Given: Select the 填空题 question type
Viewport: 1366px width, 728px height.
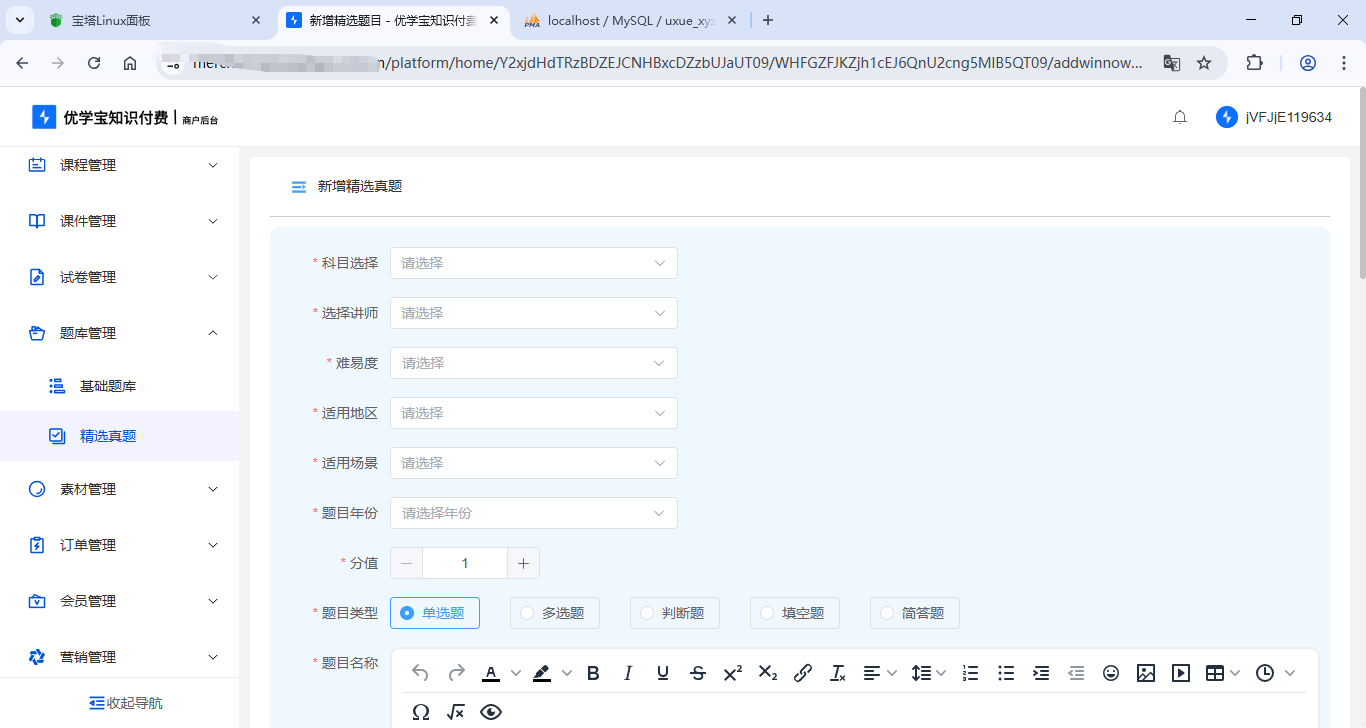Looking at the screenshot, I should point(794,613).
